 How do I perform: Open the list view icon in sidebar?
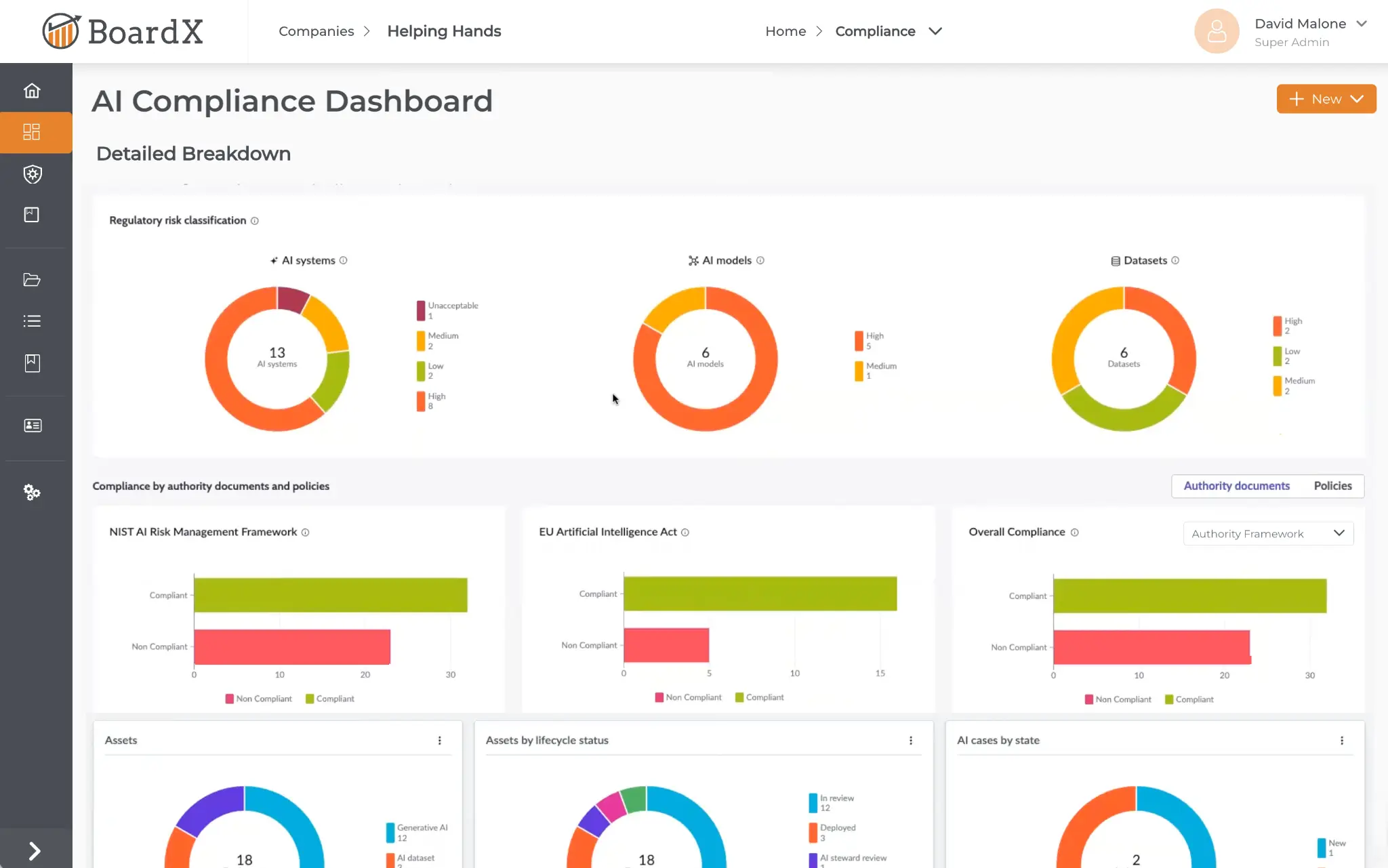click(x=33, y=321)
